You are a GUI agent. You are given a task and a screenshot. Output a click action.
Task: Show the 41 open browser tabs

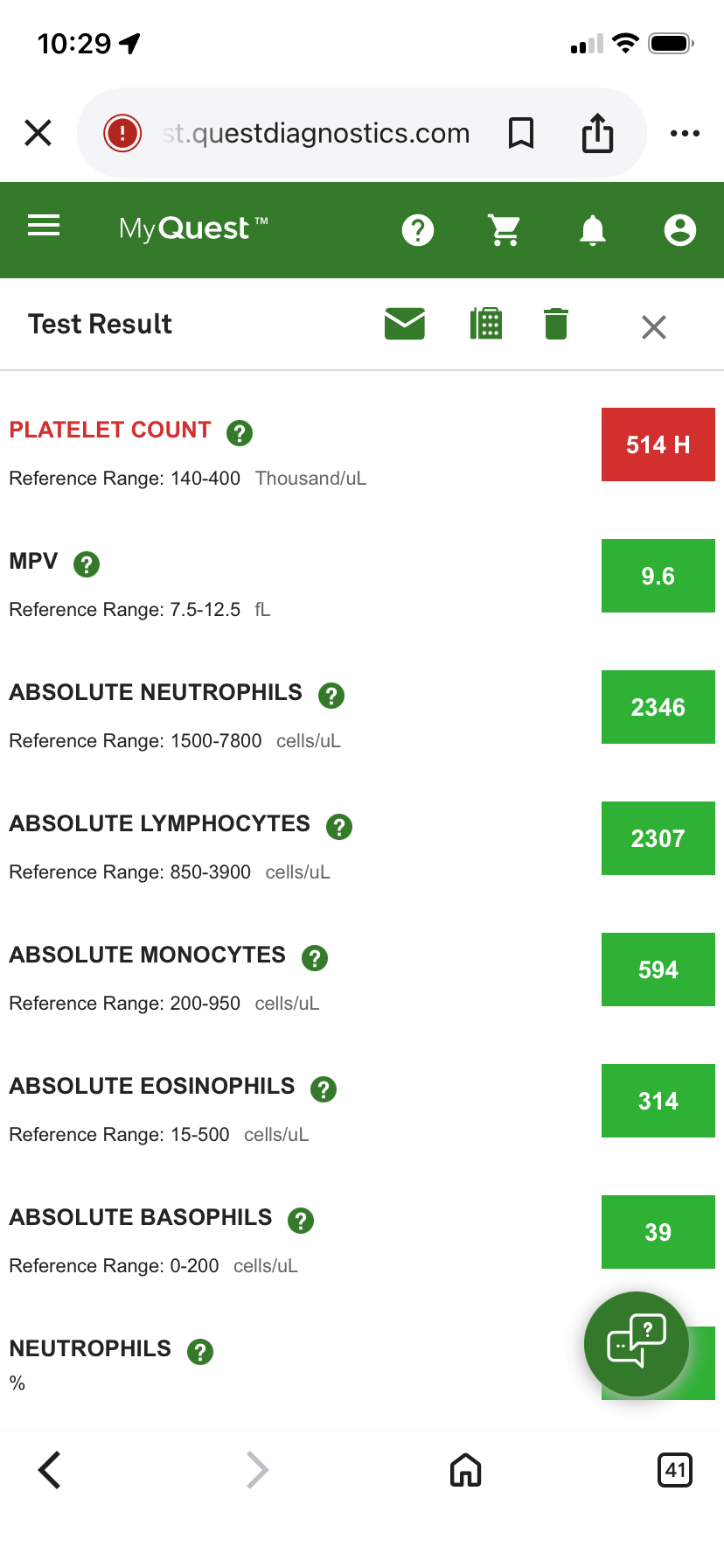[674, 1470]
